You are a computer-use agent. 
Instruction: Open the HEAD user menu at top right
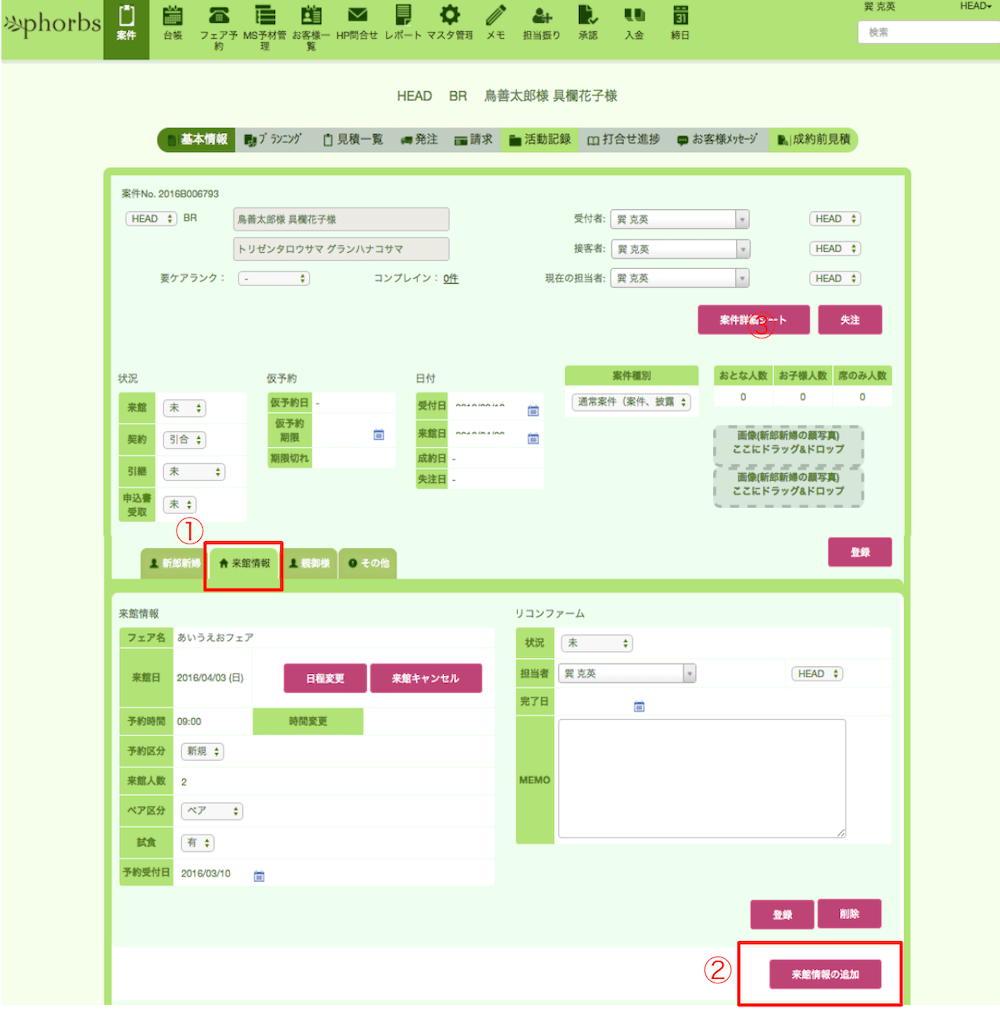(975, 6)
